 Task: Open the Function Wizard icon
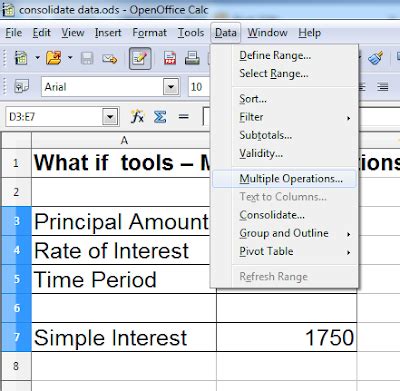(x=137, y=117)
